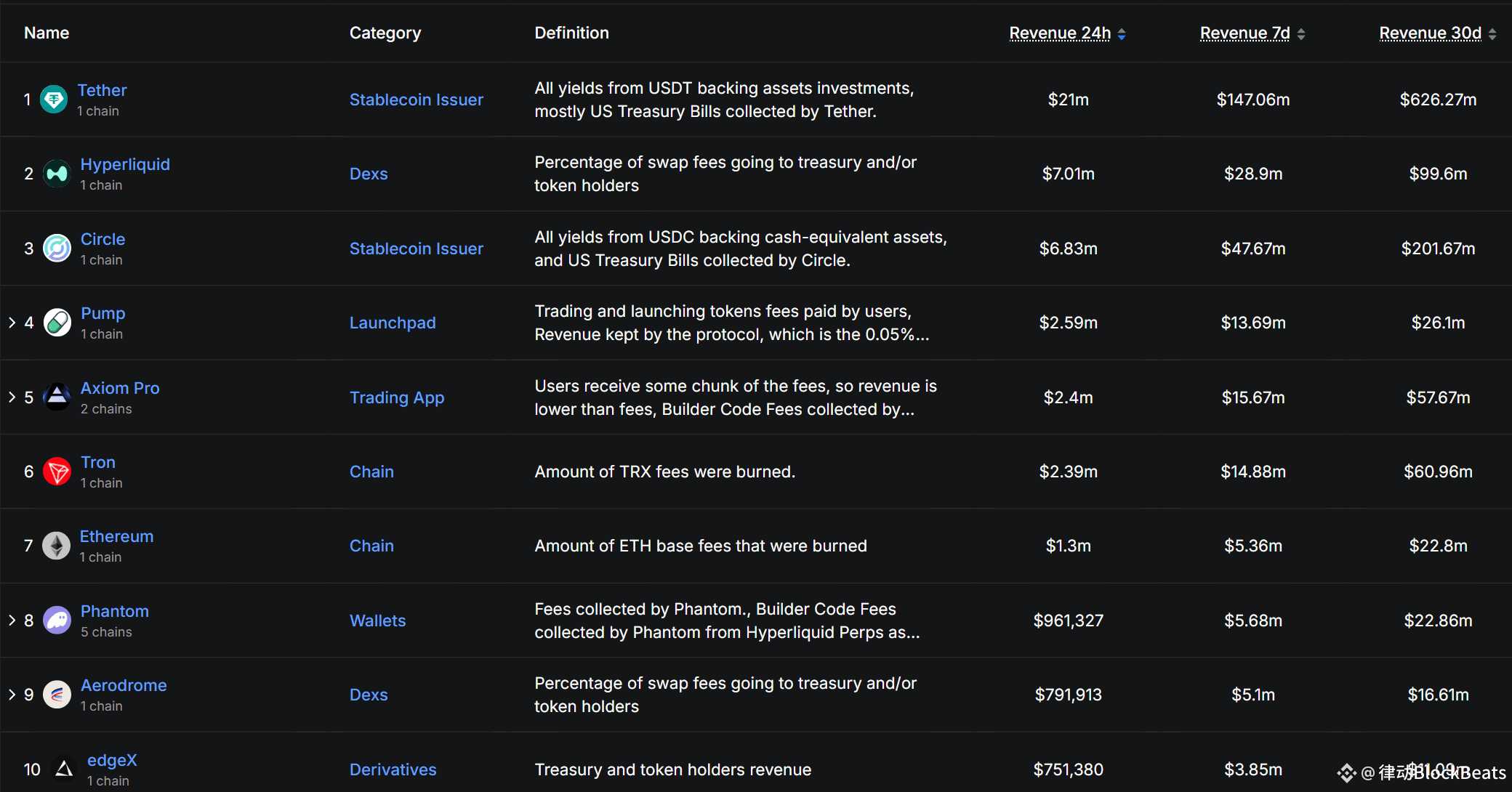Open the Trading App category link
This screenshot has height=792, width=1512.
(x=397, y=397)
